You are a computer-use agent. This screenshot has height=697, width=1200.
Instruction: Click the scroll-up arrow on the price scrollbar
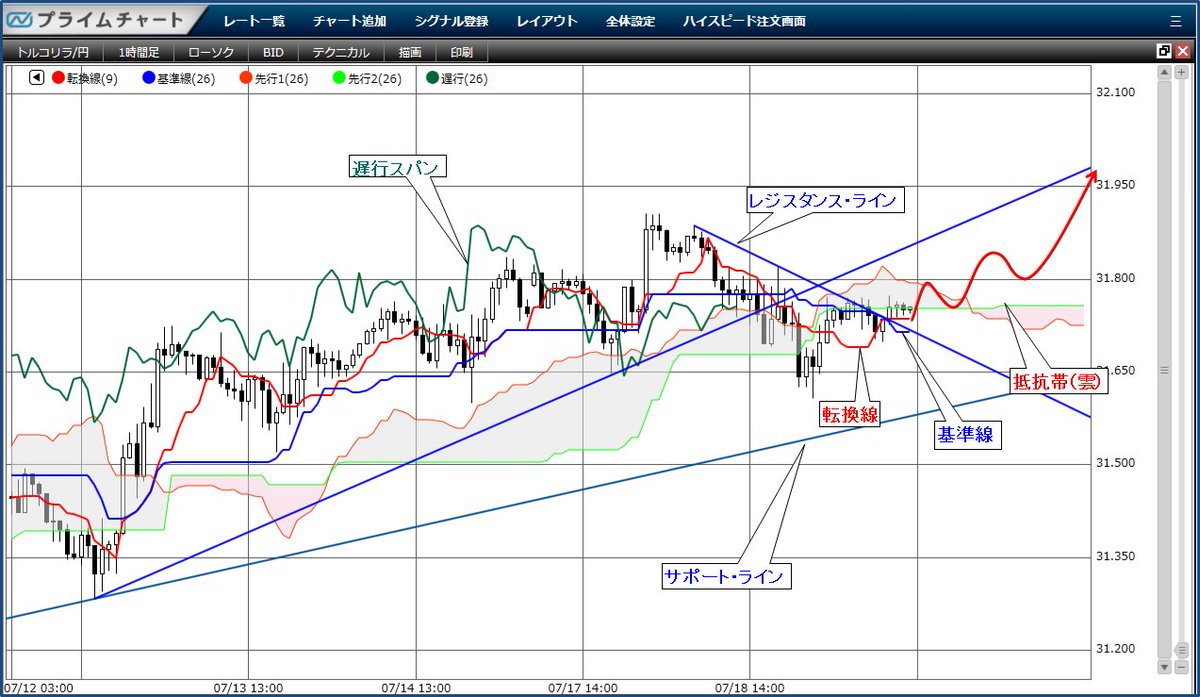(x=1163, y=72)
